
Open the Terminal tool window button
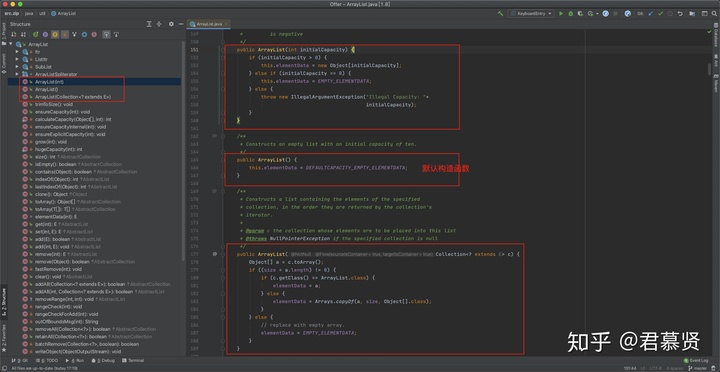133,361
